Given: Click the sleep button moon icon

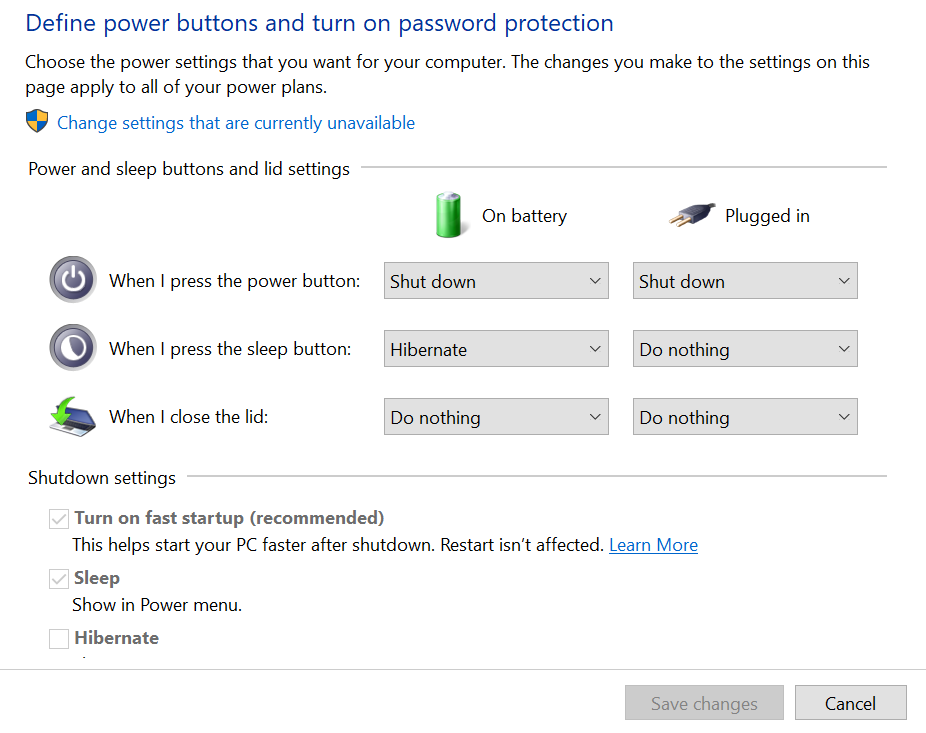Looking at the screenshot, I should point(73,348).
